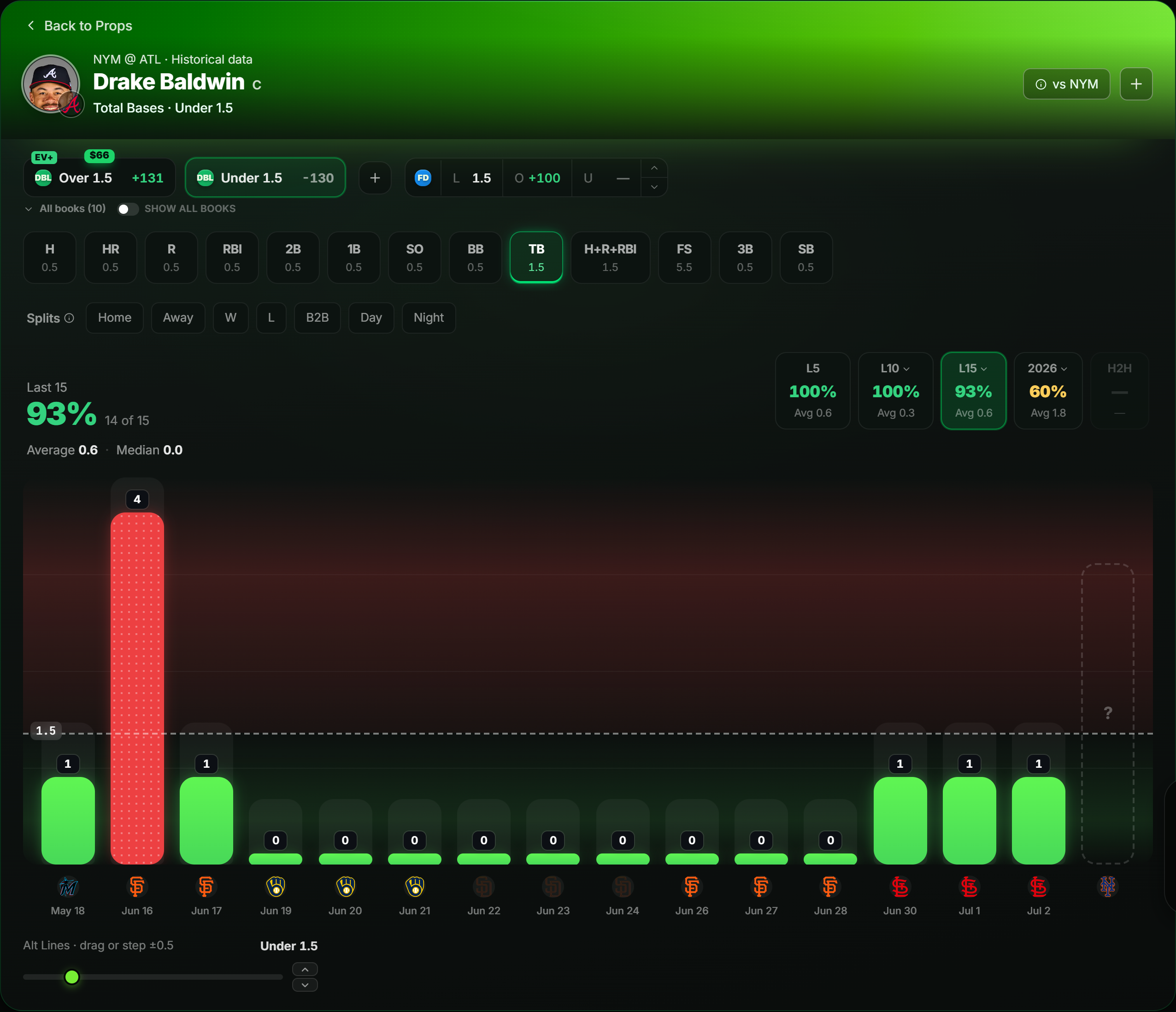The height and width of the screenshot is (1012, 1176).
Task: Raise the alt line with the up stepper
Action: 305,970
